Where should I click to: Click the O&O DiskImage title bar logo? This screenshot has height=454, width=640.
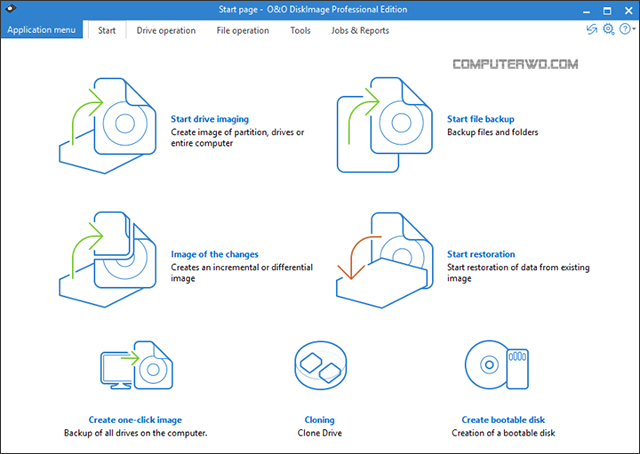11,8
